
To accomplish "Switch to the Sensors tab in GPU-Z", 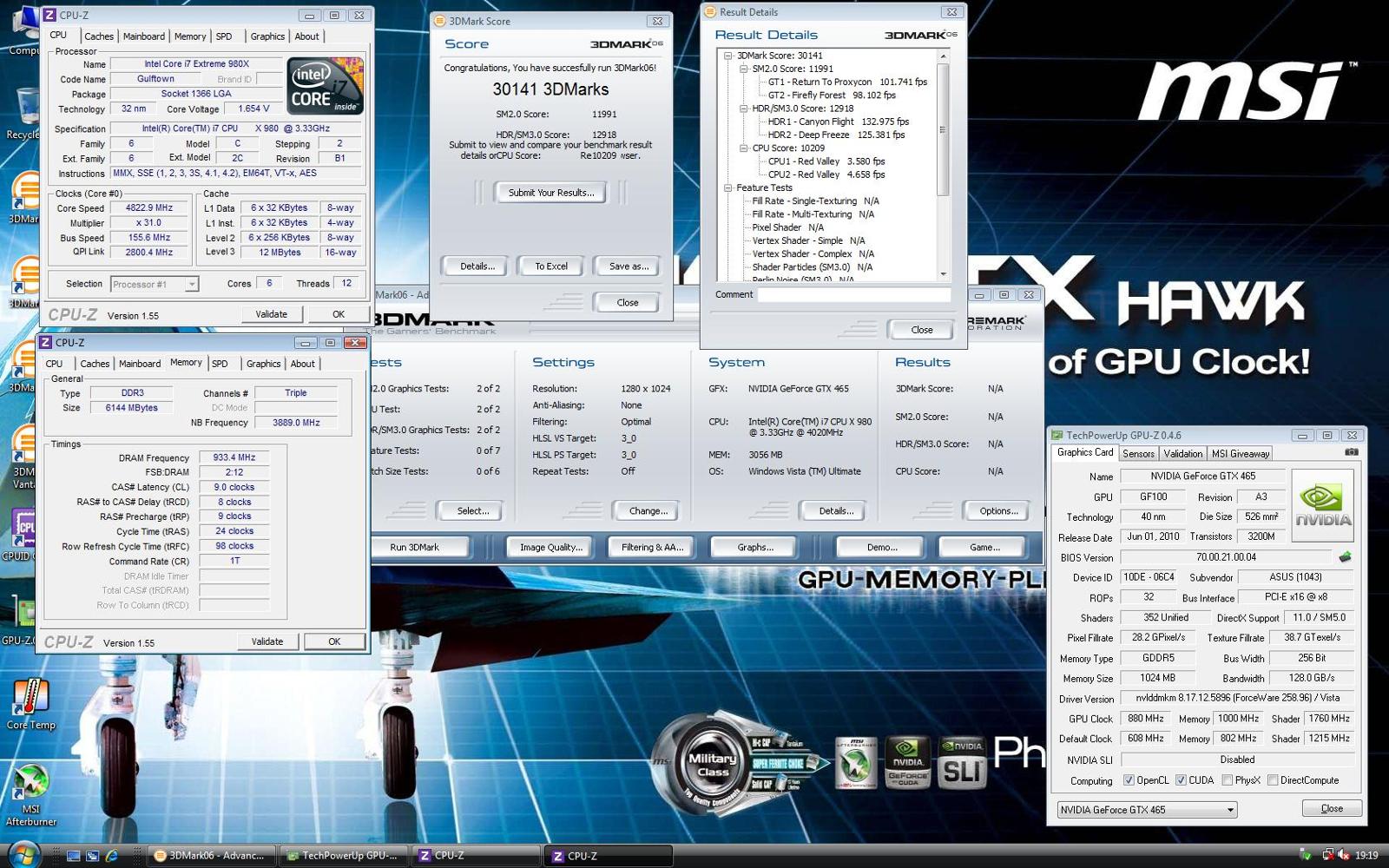I will coord(1138,453).
